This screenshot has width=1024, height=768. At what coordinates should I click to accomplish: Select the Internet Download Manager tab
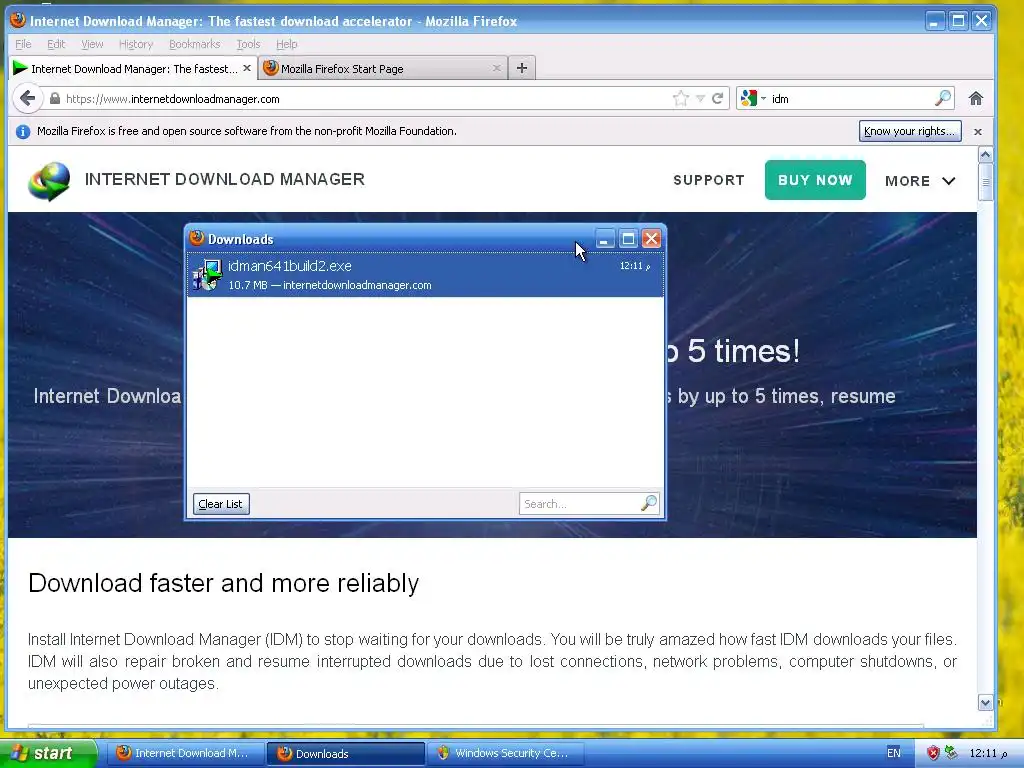tap(133, 68)
